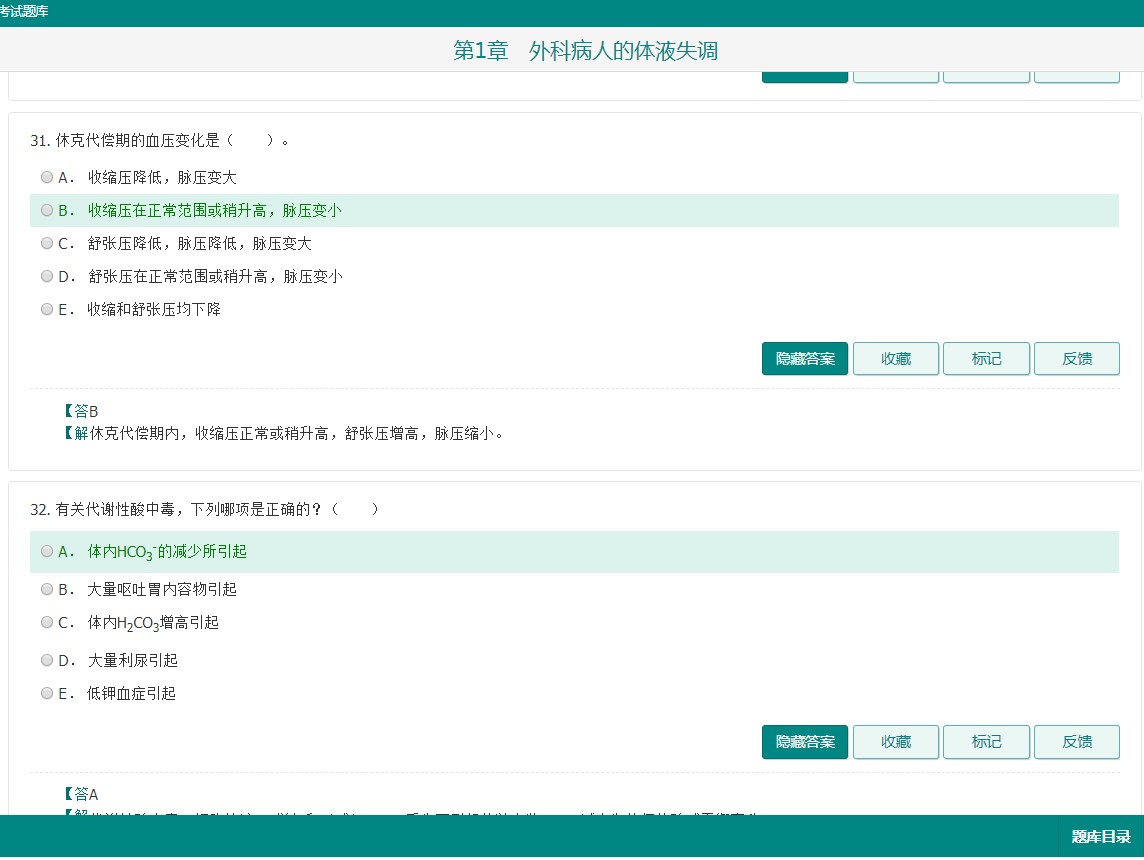
Task: Click 收藏 button for question 32
Action: coord(896,742)
